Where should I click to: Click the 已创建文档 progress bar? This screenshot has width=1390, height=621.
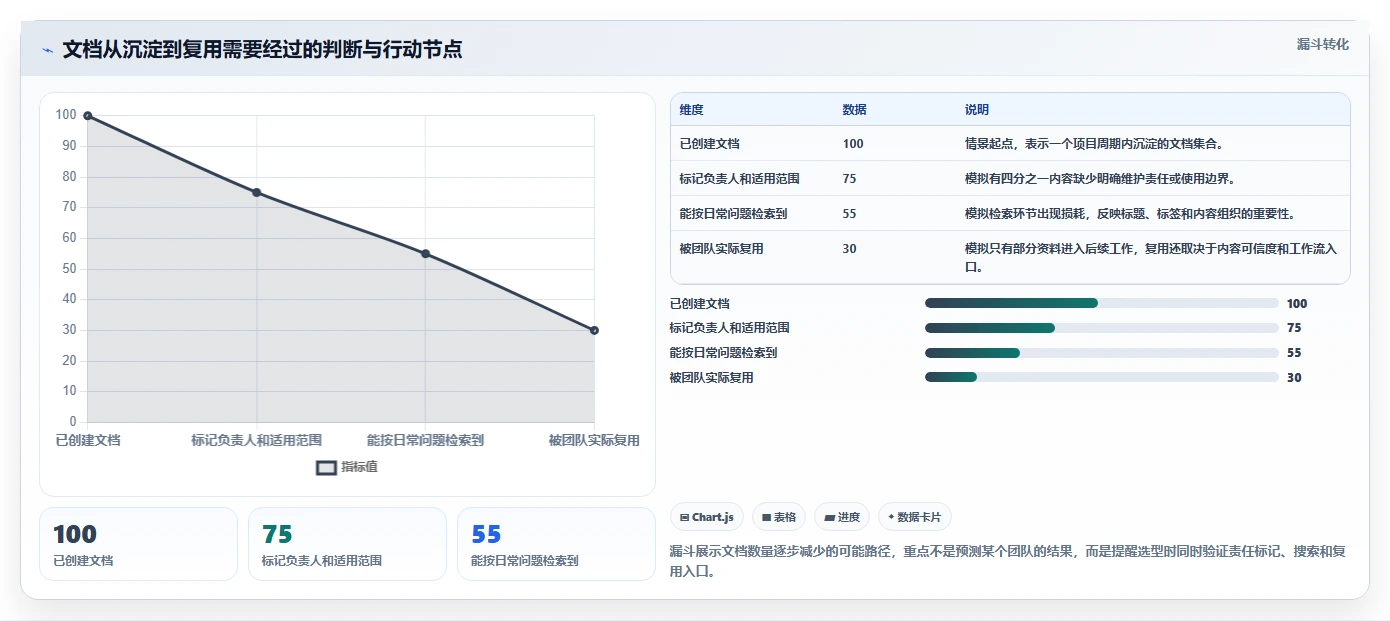(x=1102, y=303)
